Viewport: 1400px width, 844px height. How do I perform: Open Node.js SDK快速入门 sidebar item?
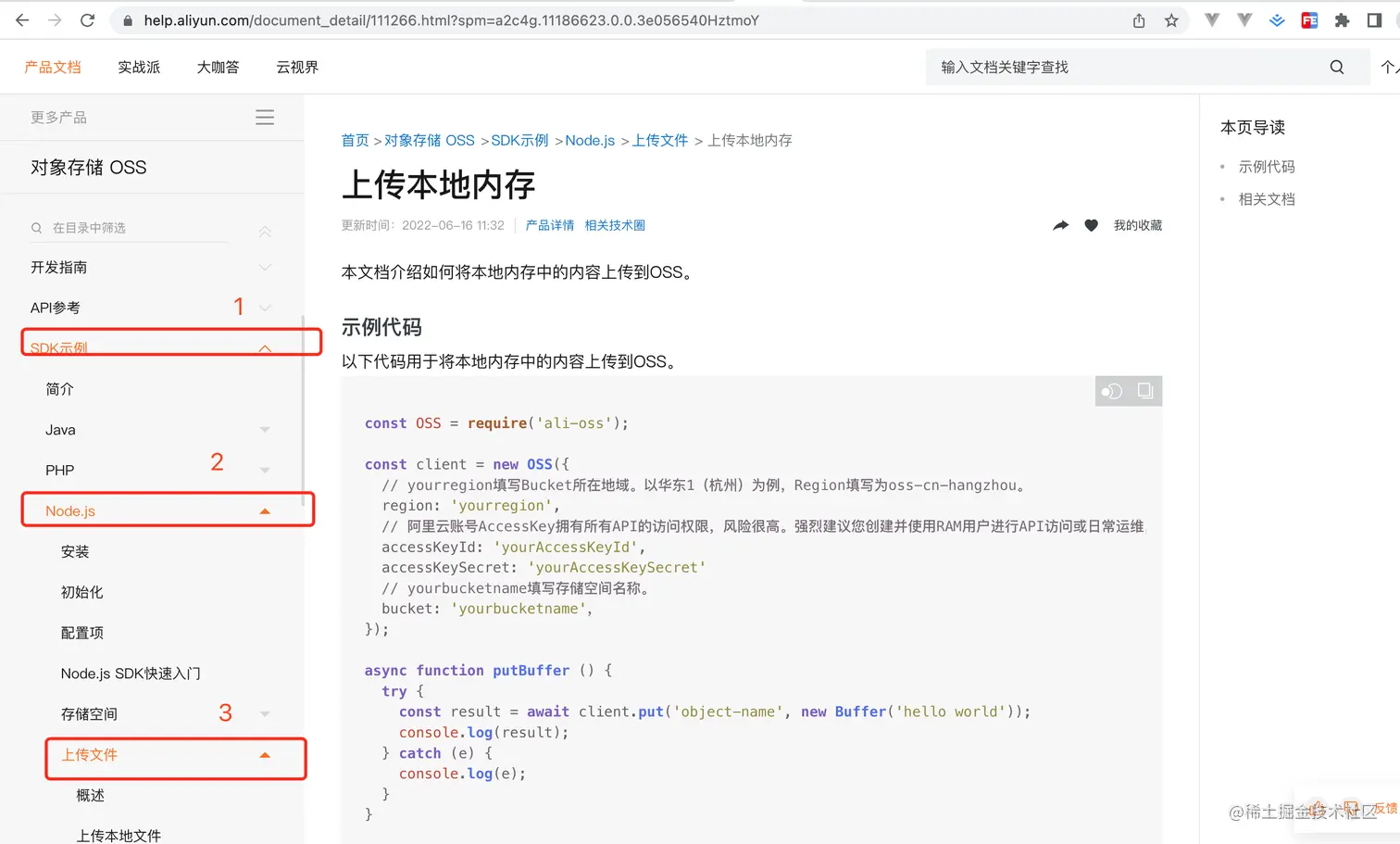point(131,674)
